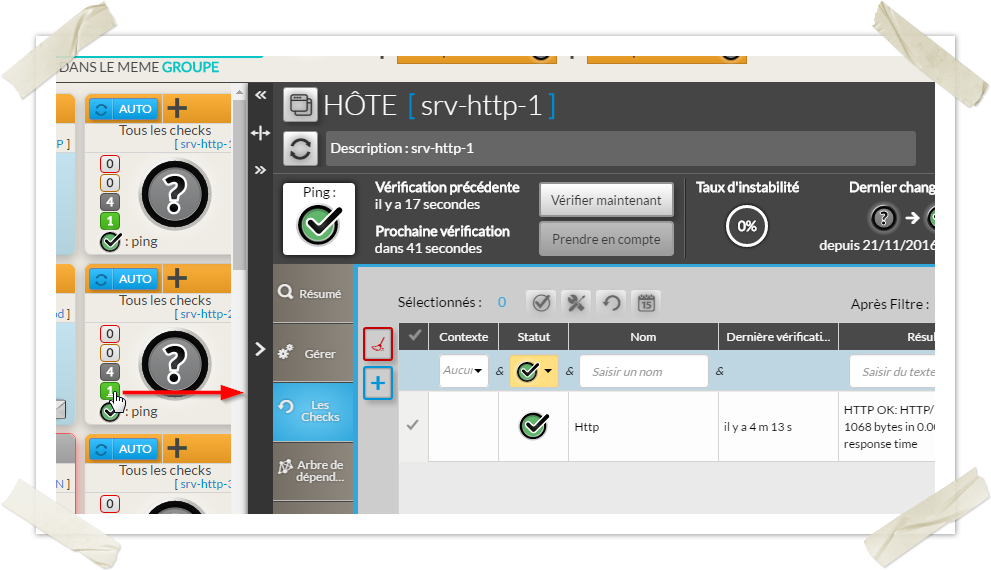Viewport: 991px width, 570px height.
Task: Click red 0 counter on srv-http-1 card
Action: 110,164
